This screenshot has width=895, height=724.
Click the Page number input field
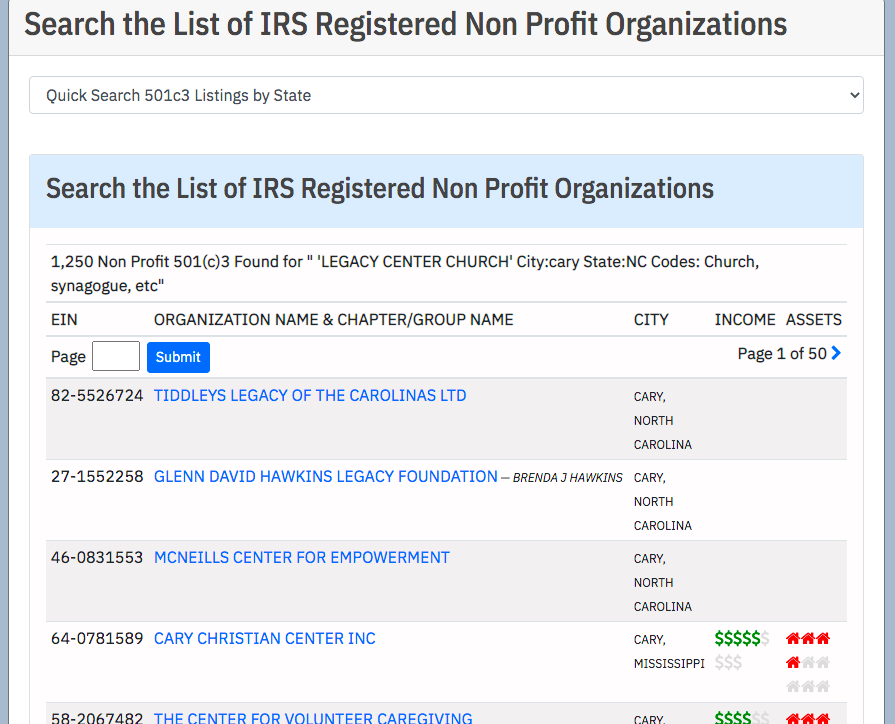pos(116,356)
